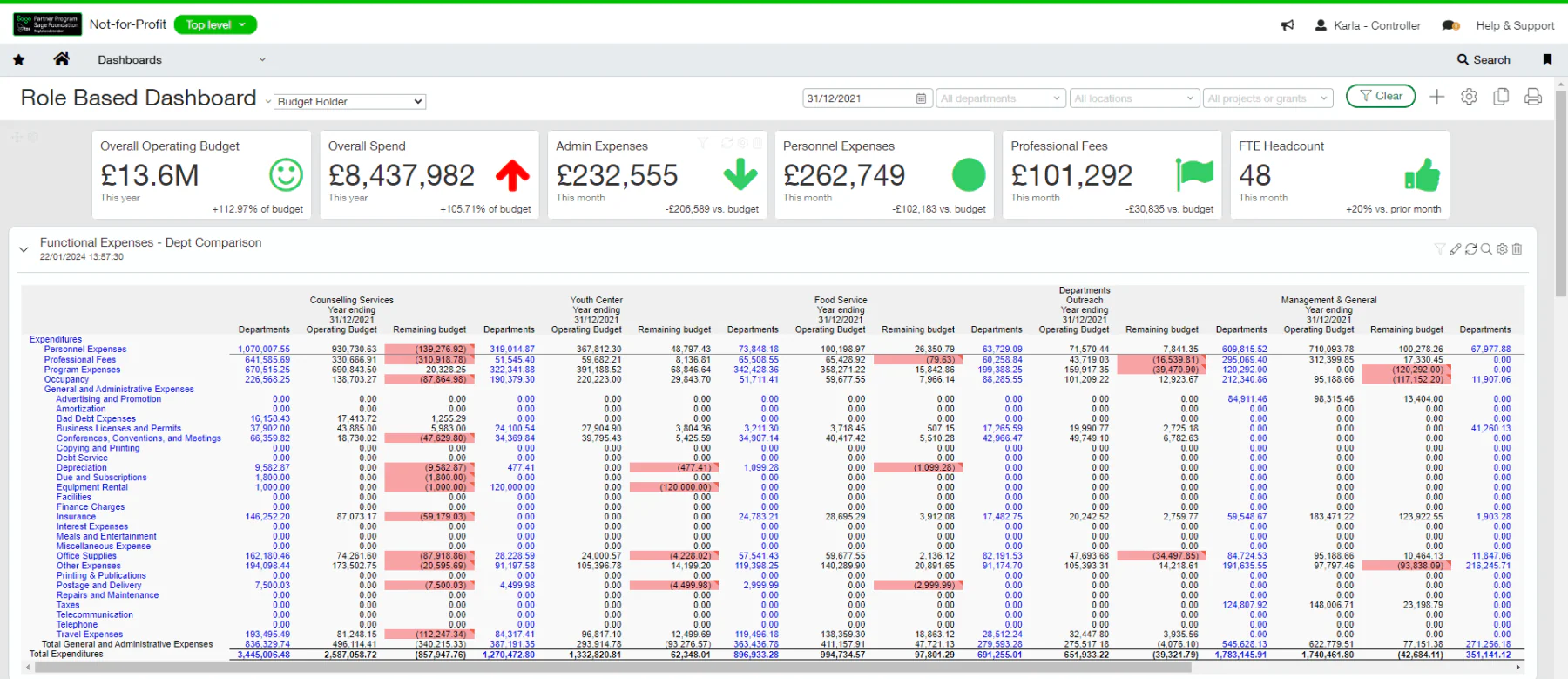Open the Expenditures group link
Image resolution: width=1568 pixels, height=679 pixels.
(56, 340)
